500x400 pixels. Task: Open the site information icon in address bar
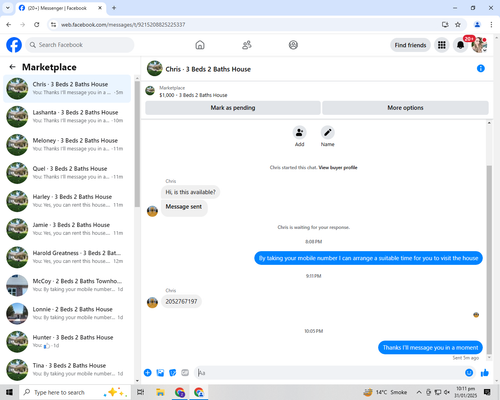point(53,24)
